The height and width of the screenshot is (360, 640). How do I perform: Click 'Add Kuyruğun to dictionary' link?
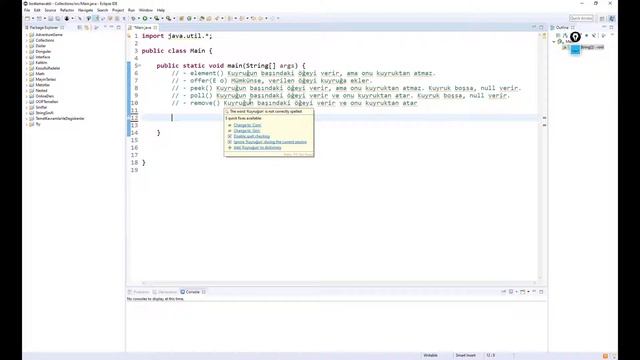coord(258,147)
